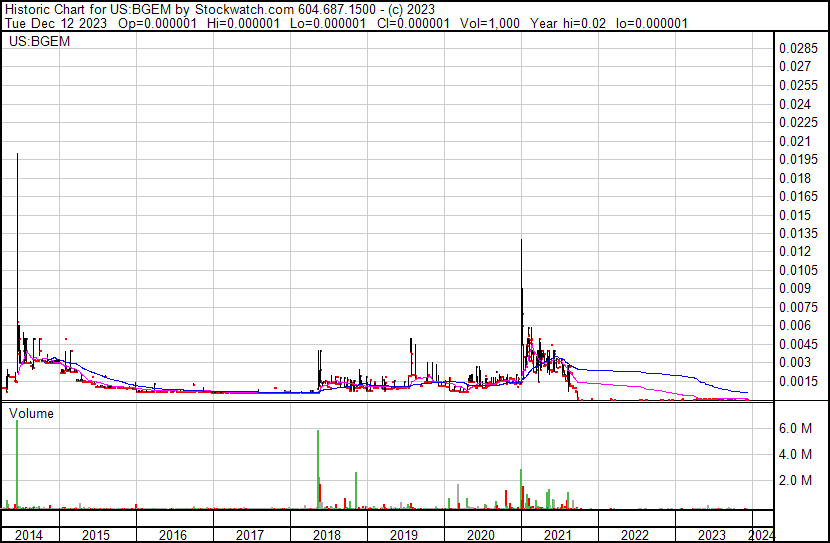Select the 2021 year label
Screen dimensions: 830x543
click(558, 535)
